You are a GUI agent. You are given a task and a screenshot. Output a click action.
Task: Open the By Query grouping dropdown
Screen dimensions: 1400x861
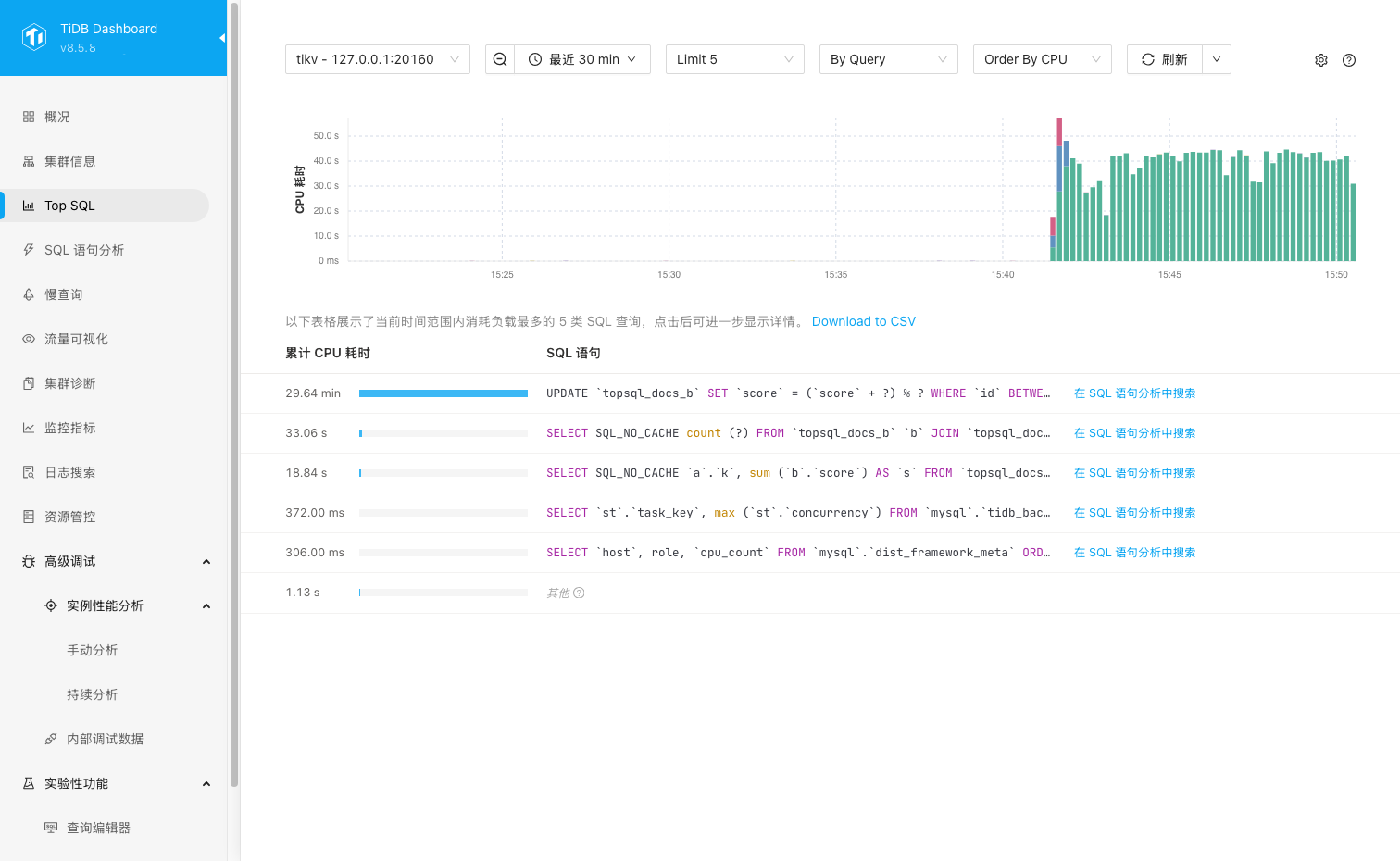[x=888, y=59]
